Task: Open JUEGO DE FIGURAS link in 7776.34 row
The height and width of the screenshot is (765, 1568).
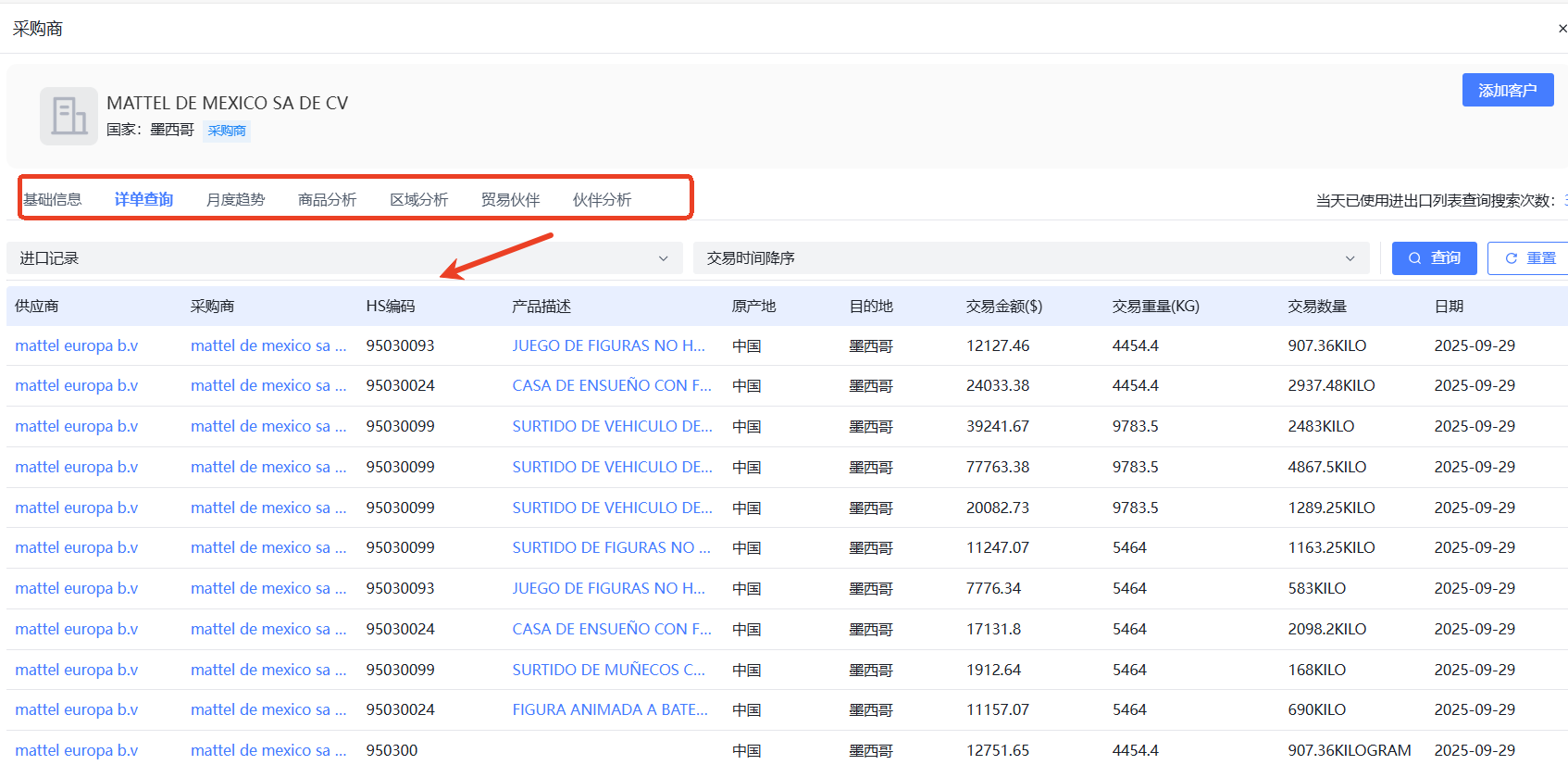Action: tap(609, 588)
